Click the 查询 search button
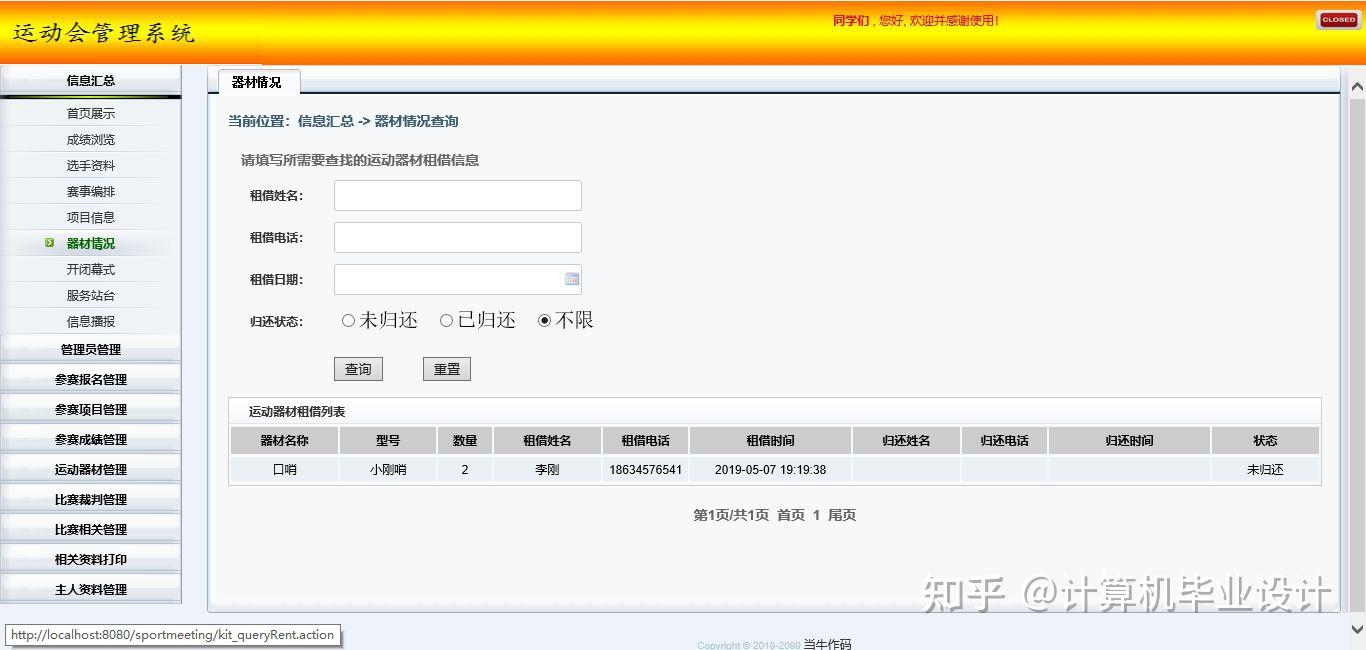Viewport: 1366px width, 650px height. point(358,368)
